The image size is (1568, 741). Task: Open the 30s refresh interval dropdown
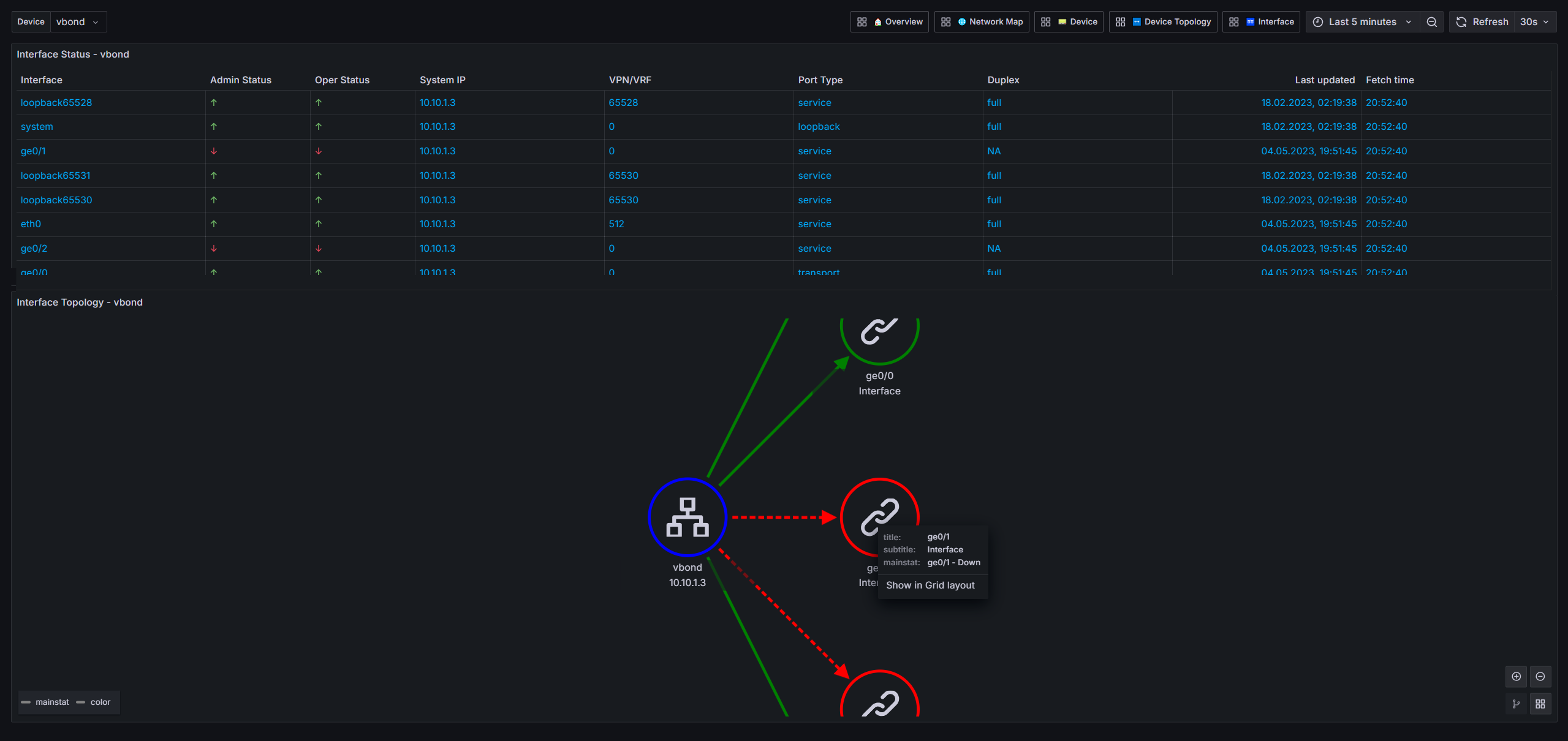(x=1535, y=22)
